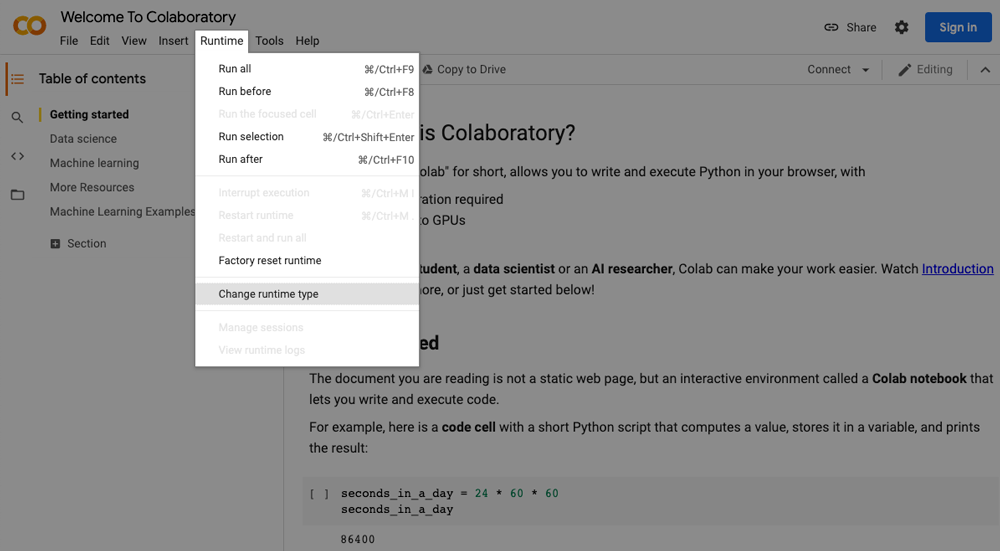Open the Help menu

pos(307,41)
